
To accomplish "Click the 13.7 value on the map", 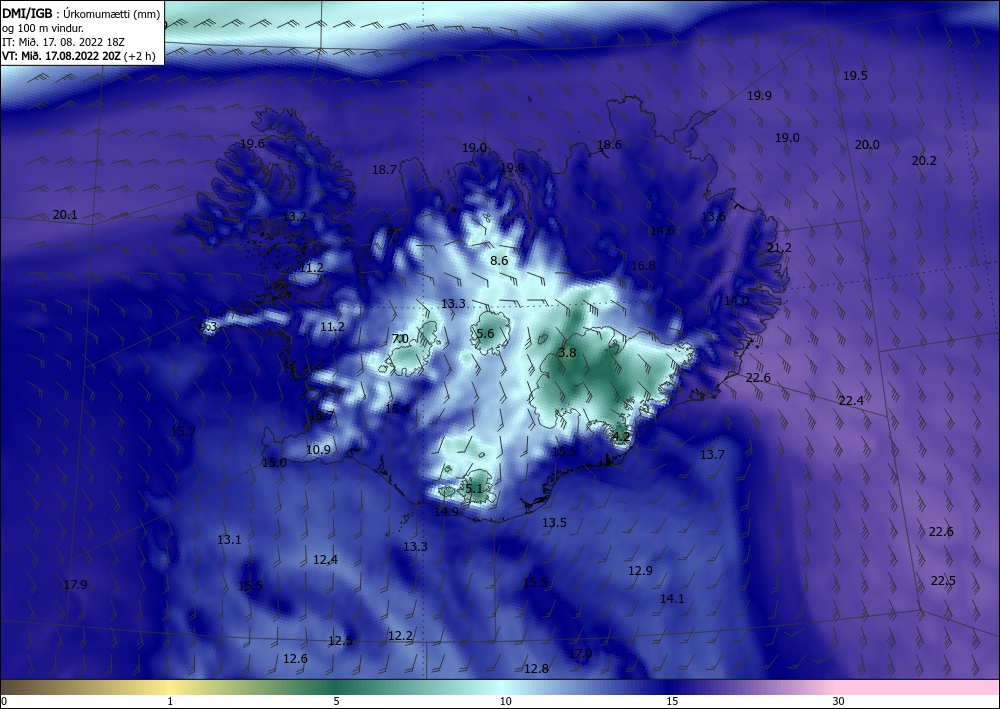I will 712,455.
